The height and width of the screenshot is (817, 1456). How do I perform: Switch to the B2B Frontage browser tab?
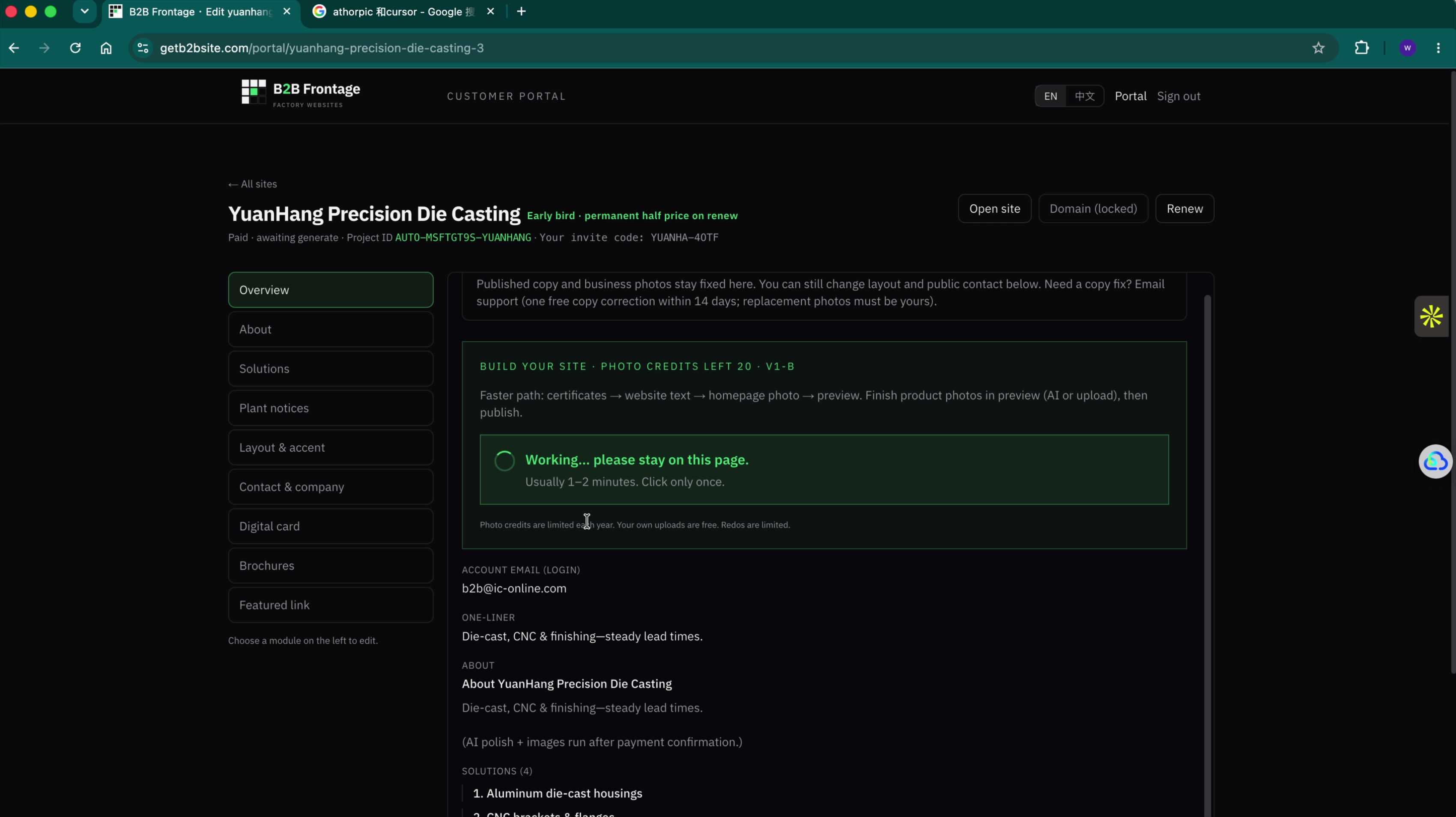tap(201, 12)
